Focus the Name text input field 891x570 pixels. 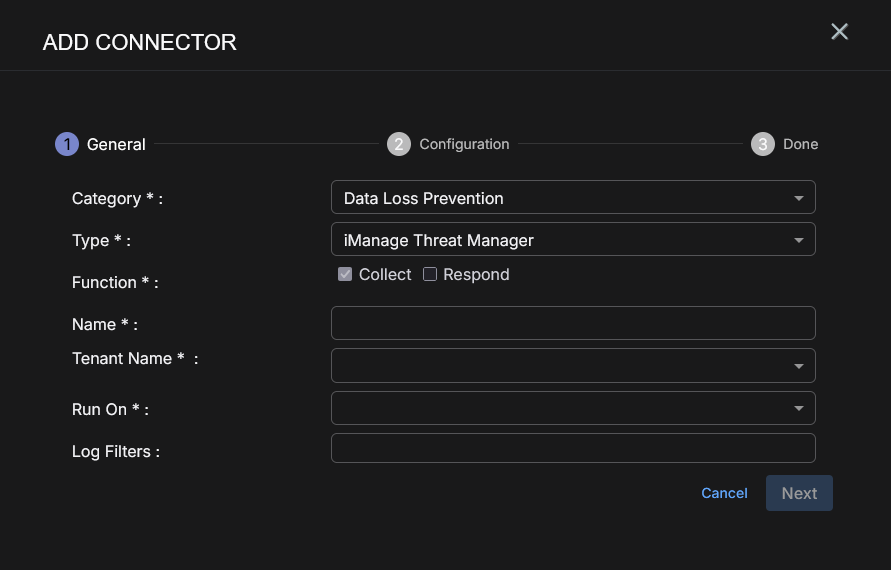tap(573, 323)
